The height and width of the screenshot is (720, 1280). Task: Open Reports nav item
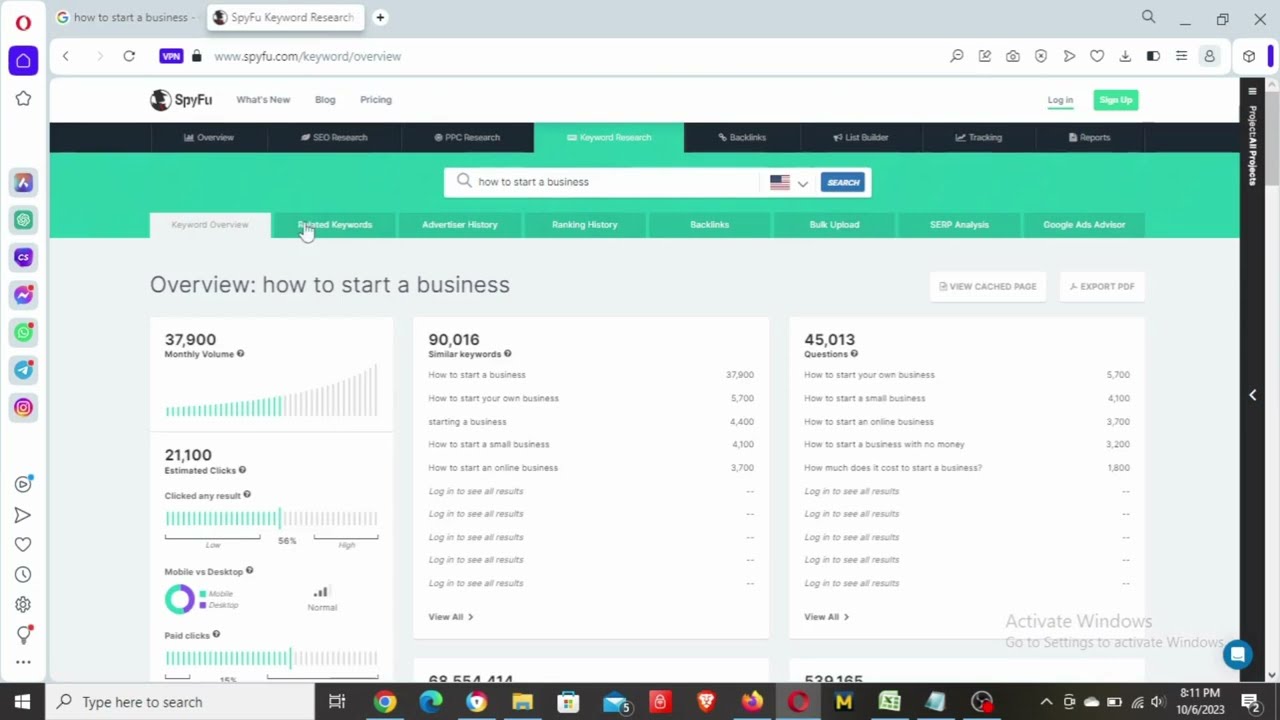point(1089,137)
